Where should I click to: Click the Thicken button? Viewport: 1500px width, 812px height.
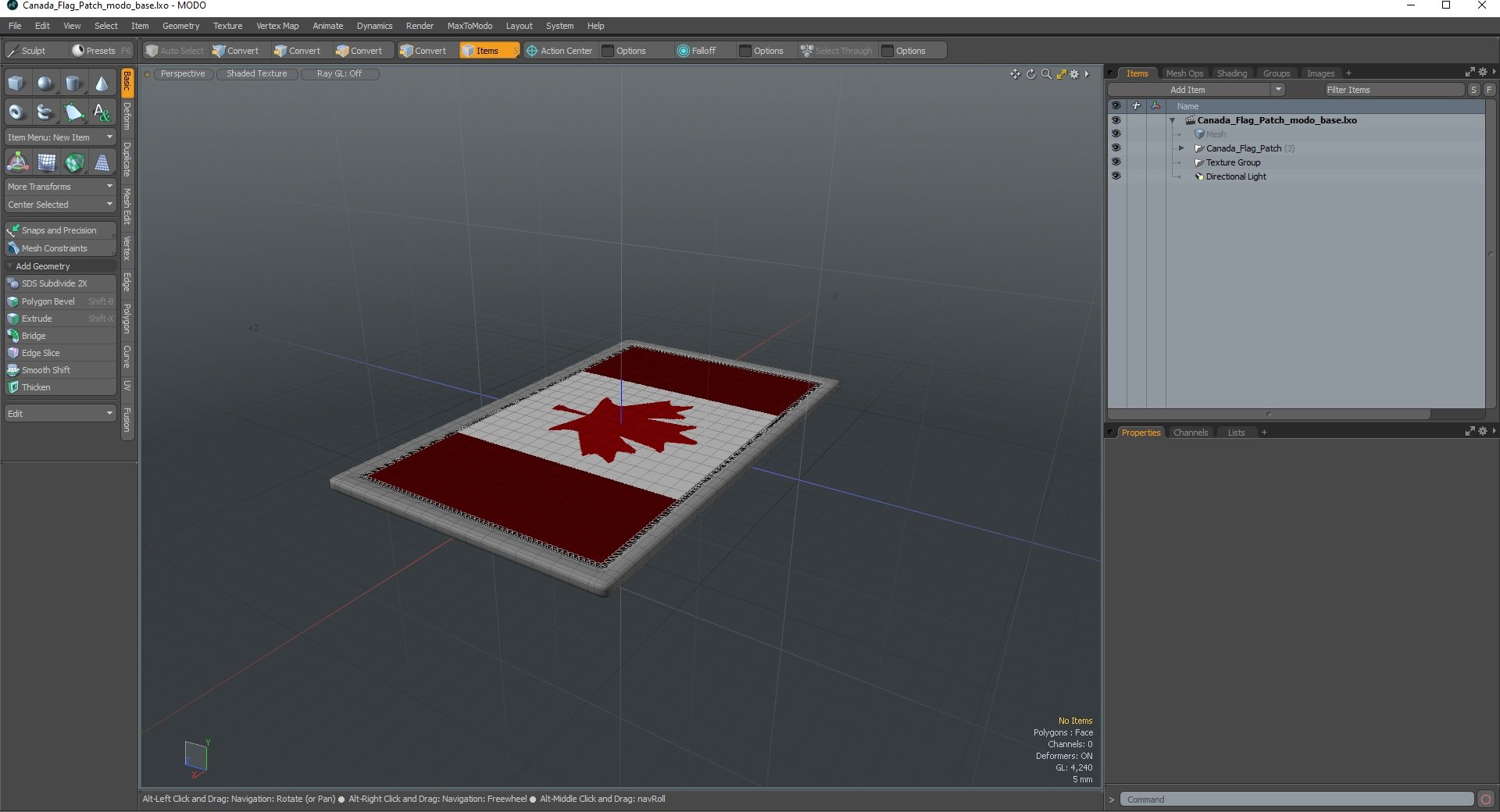[x=60, y=387]
